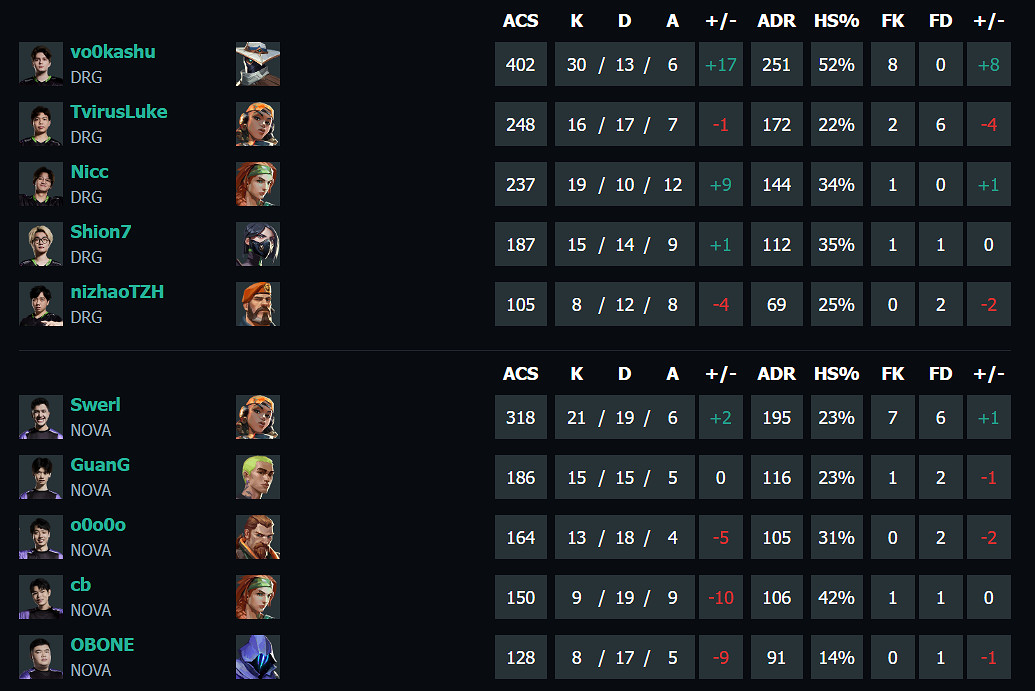Screen dimensions: 1035x691
Task: Click GuanG's player photo thumbnail
Action: point(41,478)
